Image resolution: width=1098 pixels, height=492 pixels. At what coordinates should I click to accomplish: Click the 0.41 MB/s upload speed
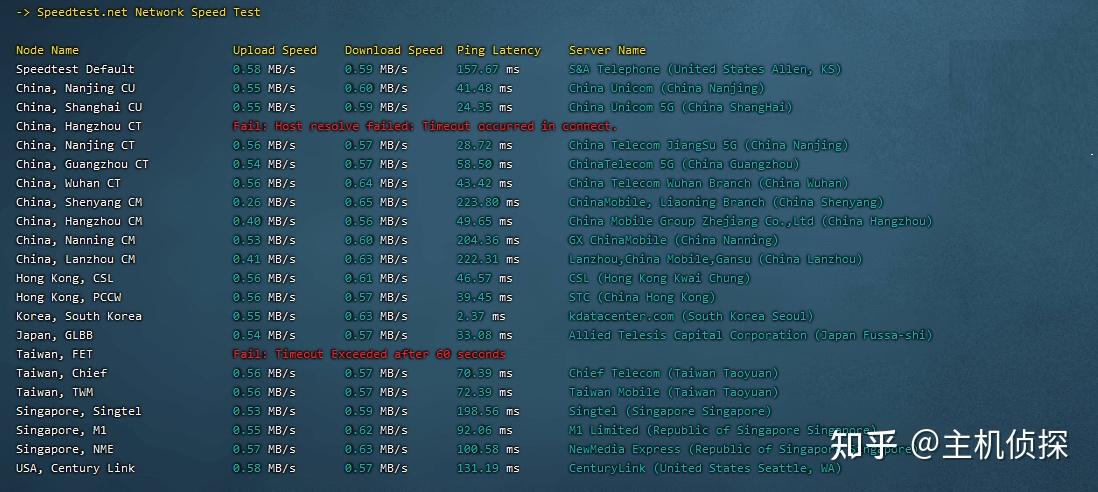tap(264, 258)
